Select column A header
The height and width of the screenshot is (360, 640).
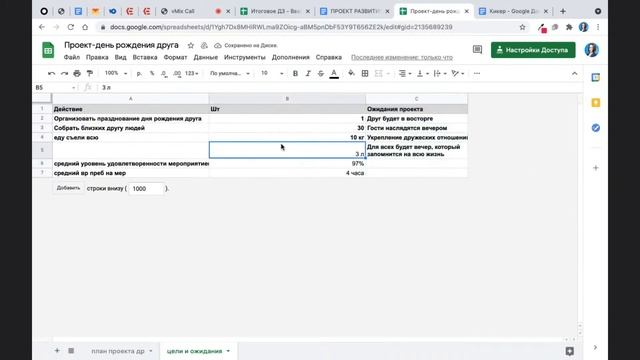(x=131, y=99)
